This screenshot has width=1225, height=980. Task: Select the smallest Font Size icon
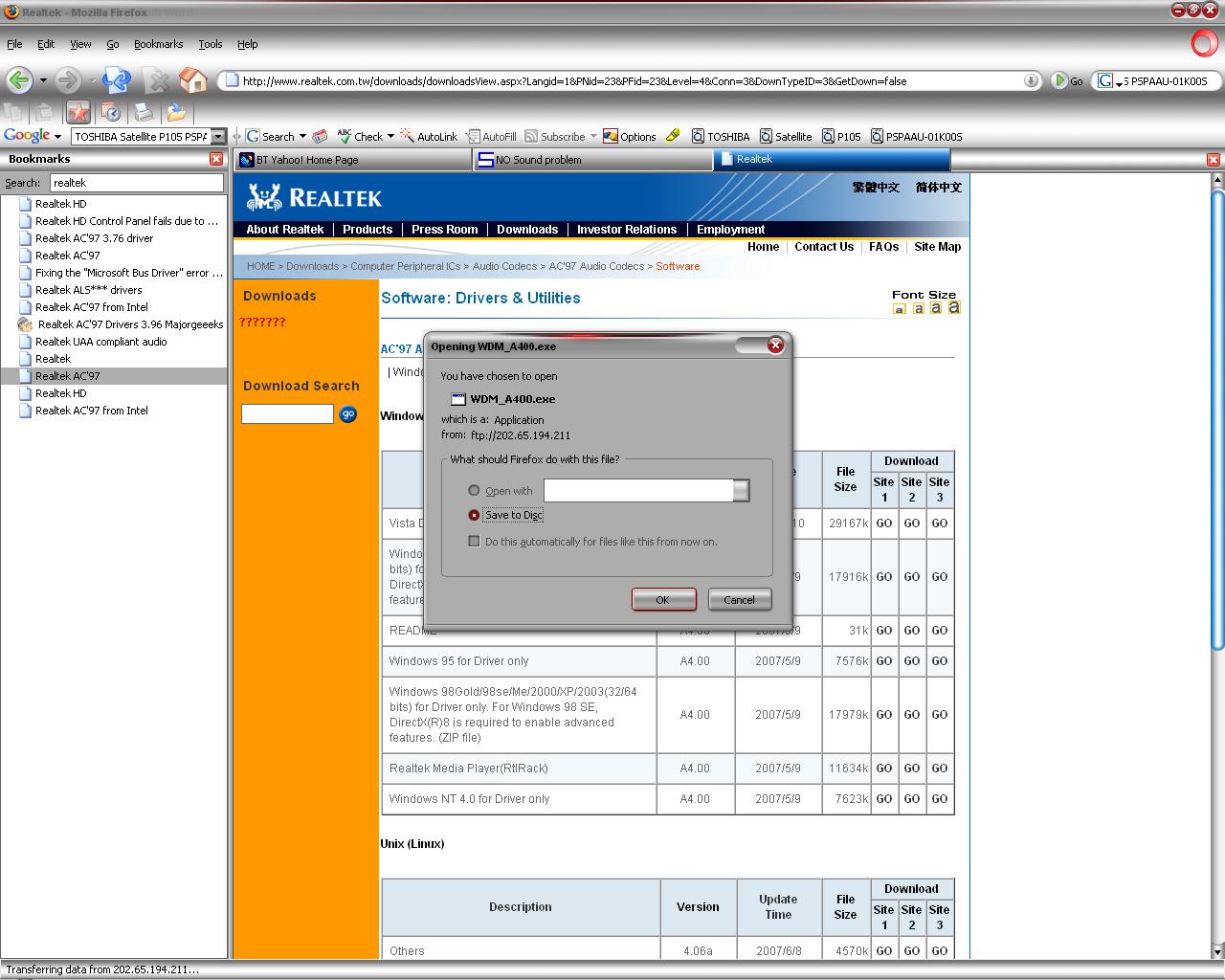pos(899,309)
